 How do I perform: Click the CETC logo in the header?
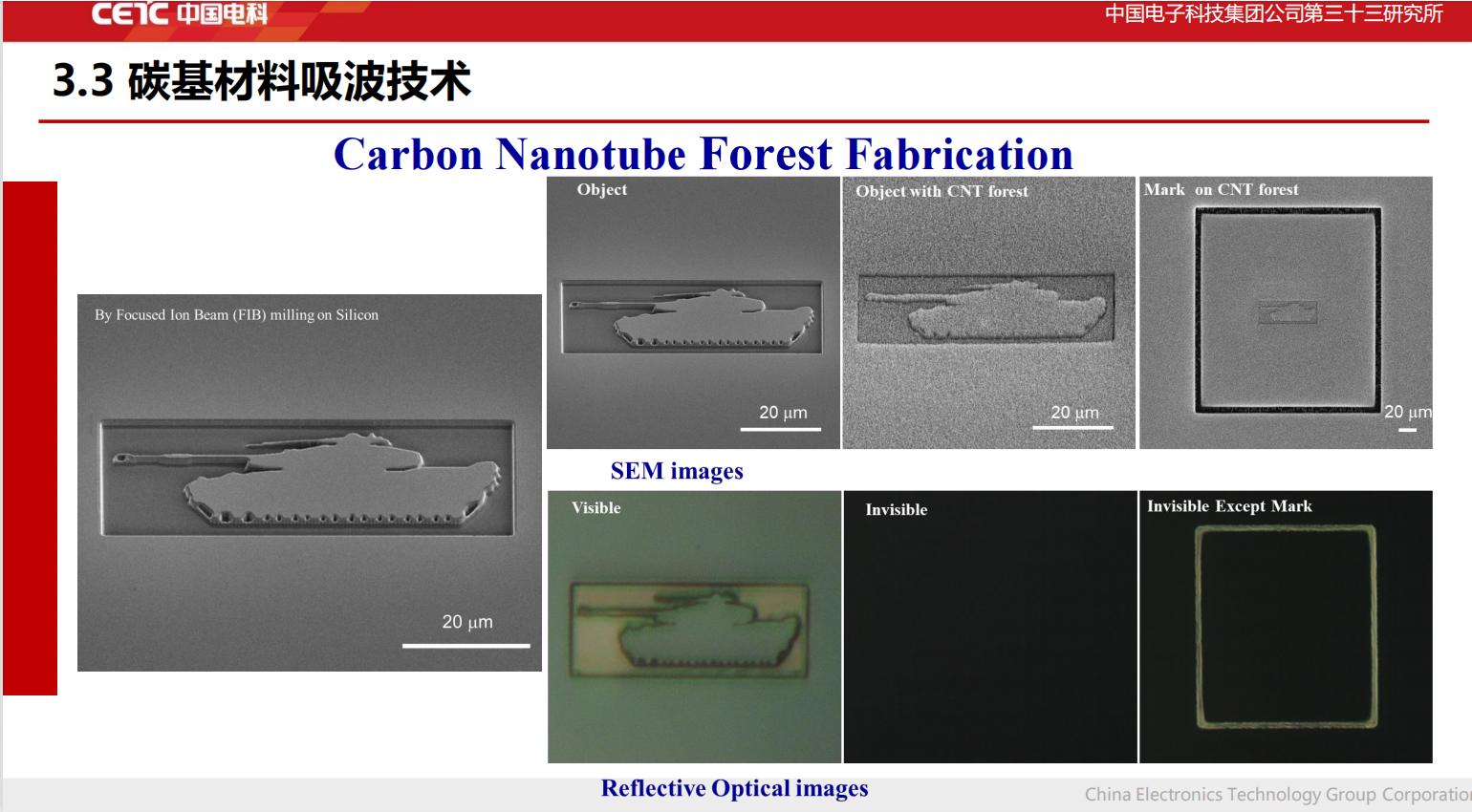[x=180, y=13]
